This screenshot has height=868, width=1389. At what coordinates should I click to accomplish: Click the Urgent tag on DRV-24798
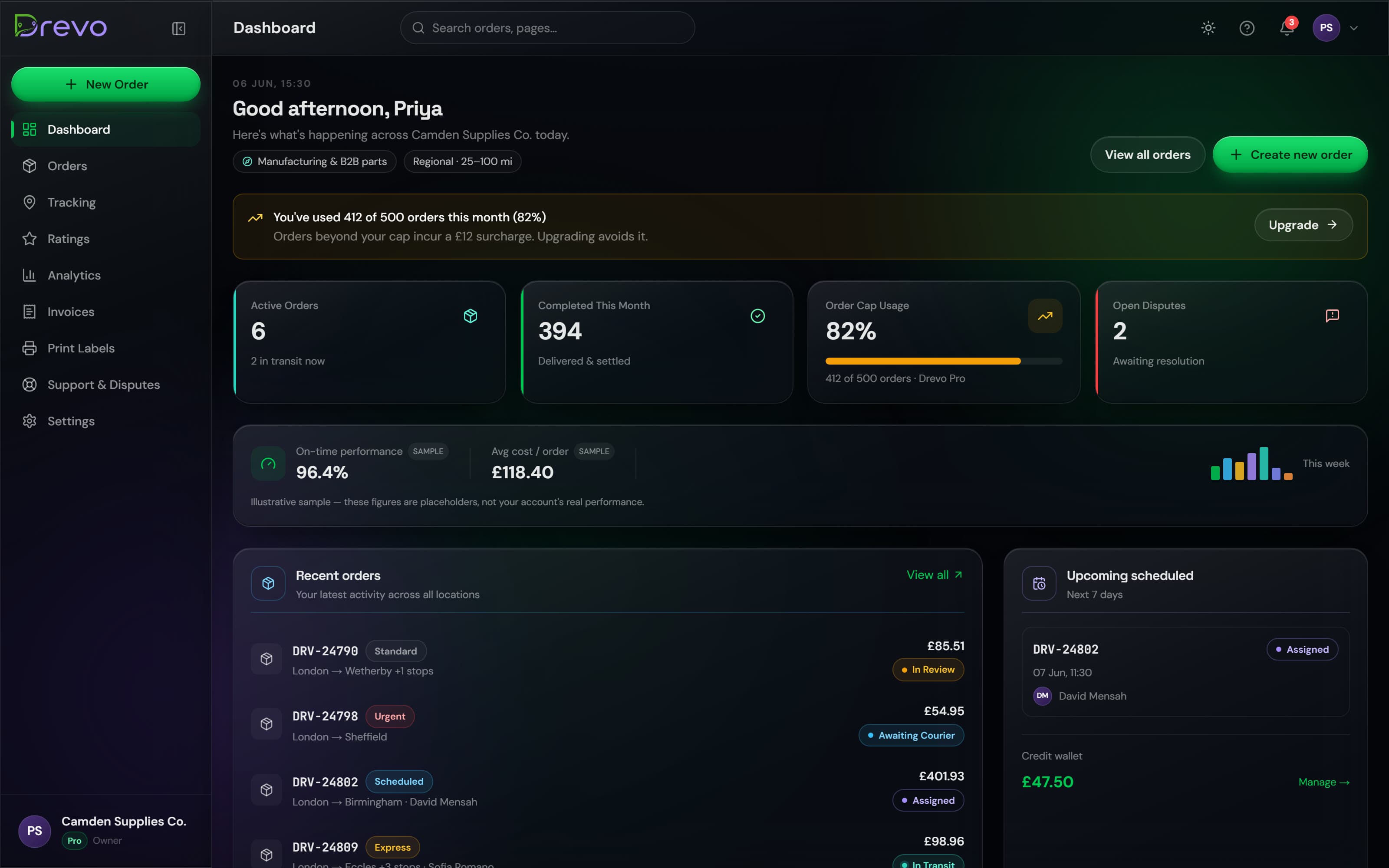pyautogui.click(x=390, y=717)
